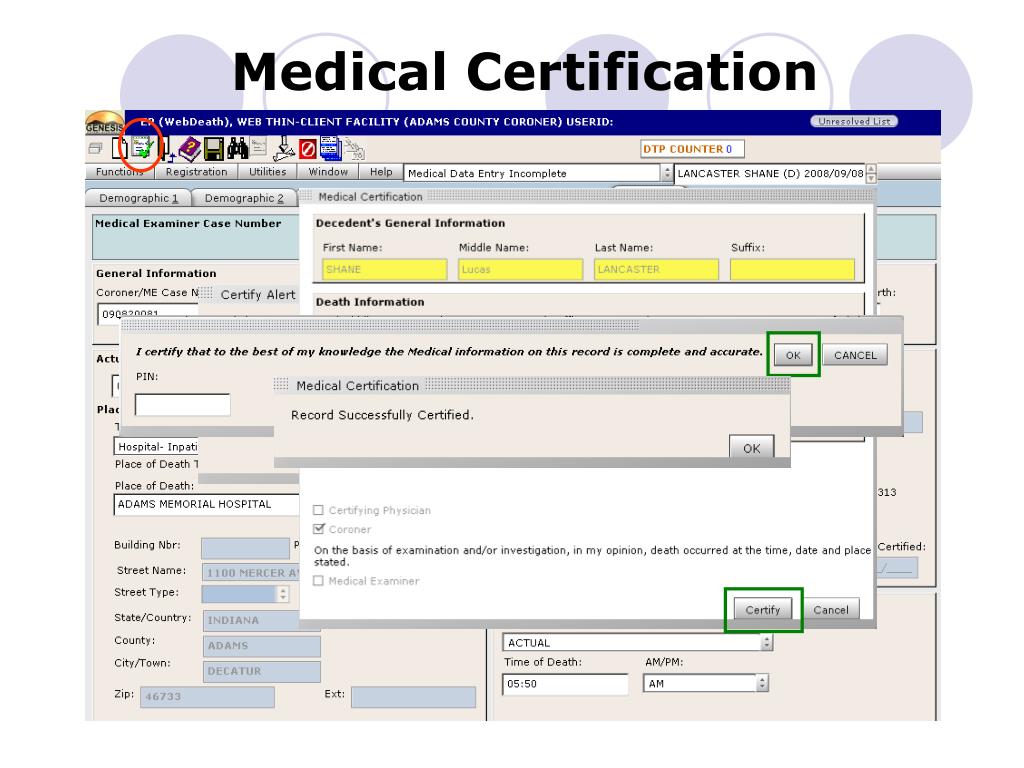Click the cascading windows icon at toolbar start
This screenshot has width=1024, height=768.
(94, 150)
